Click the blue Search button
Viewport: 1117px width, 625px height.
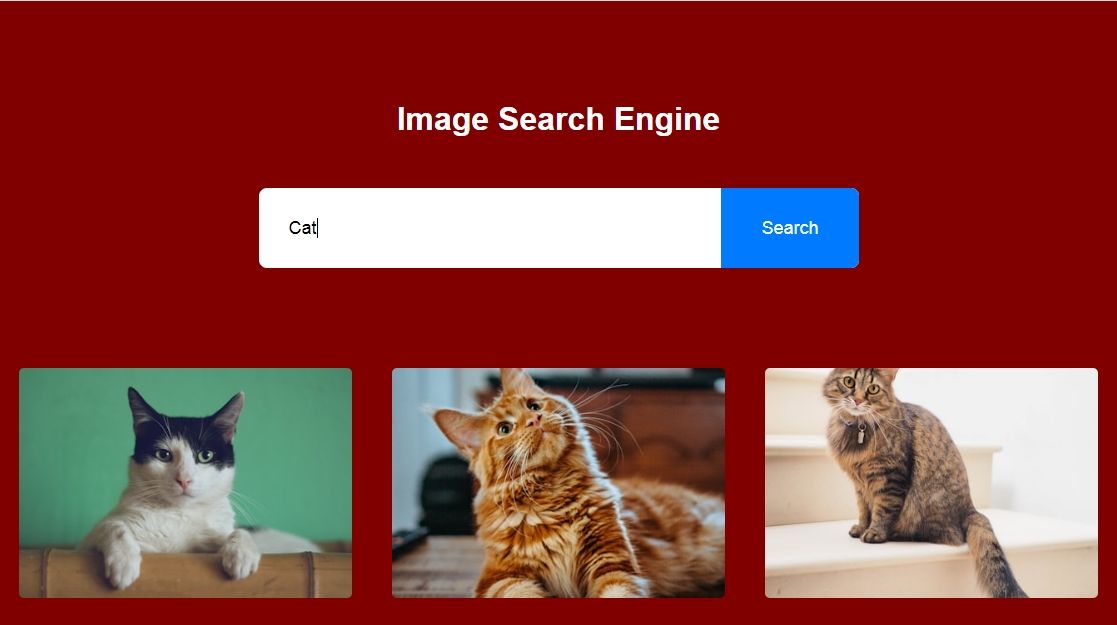coord(789,228)
